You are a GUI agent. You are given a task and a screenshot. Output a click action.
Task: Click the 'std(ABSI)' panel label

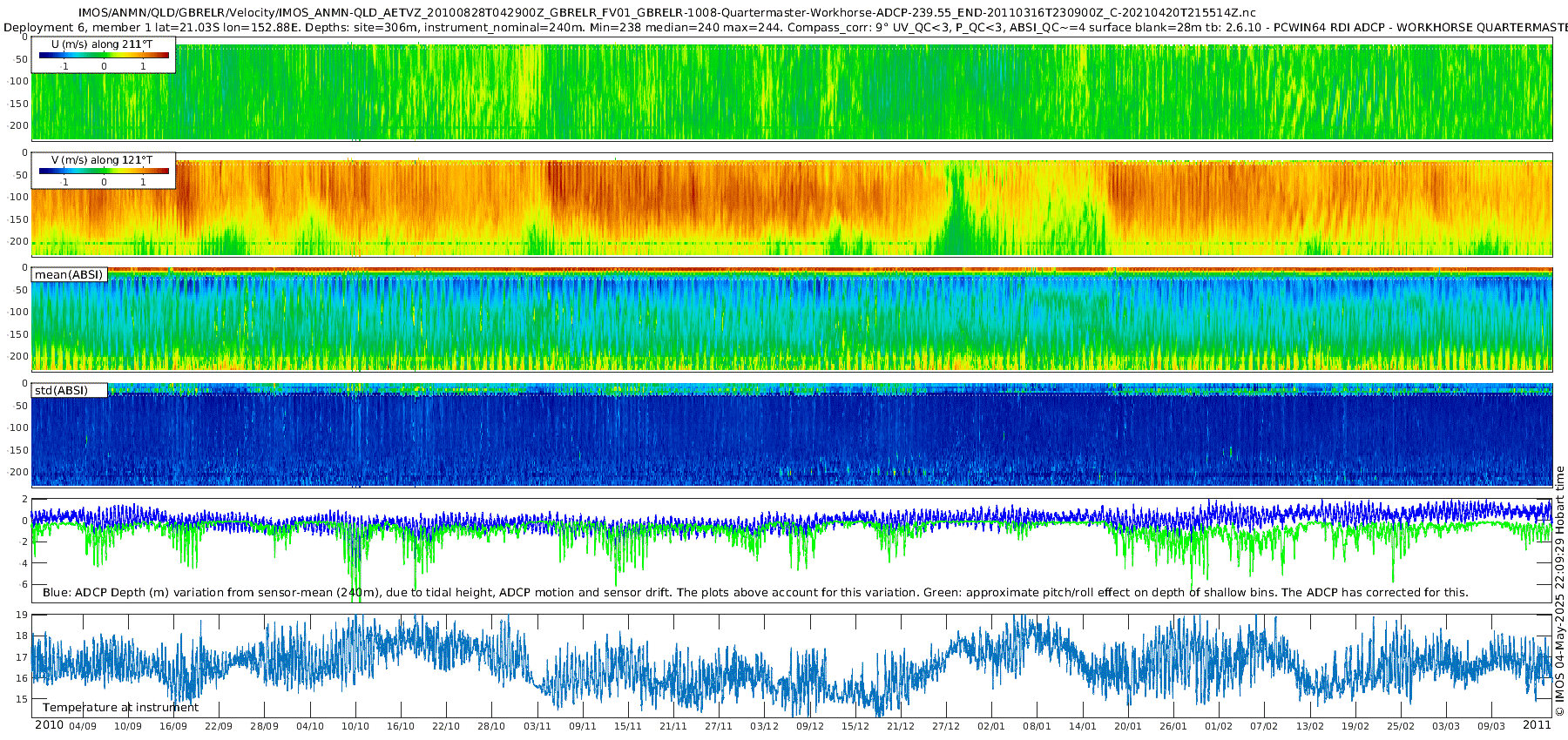pyautogui.click(x=61, y=391)
